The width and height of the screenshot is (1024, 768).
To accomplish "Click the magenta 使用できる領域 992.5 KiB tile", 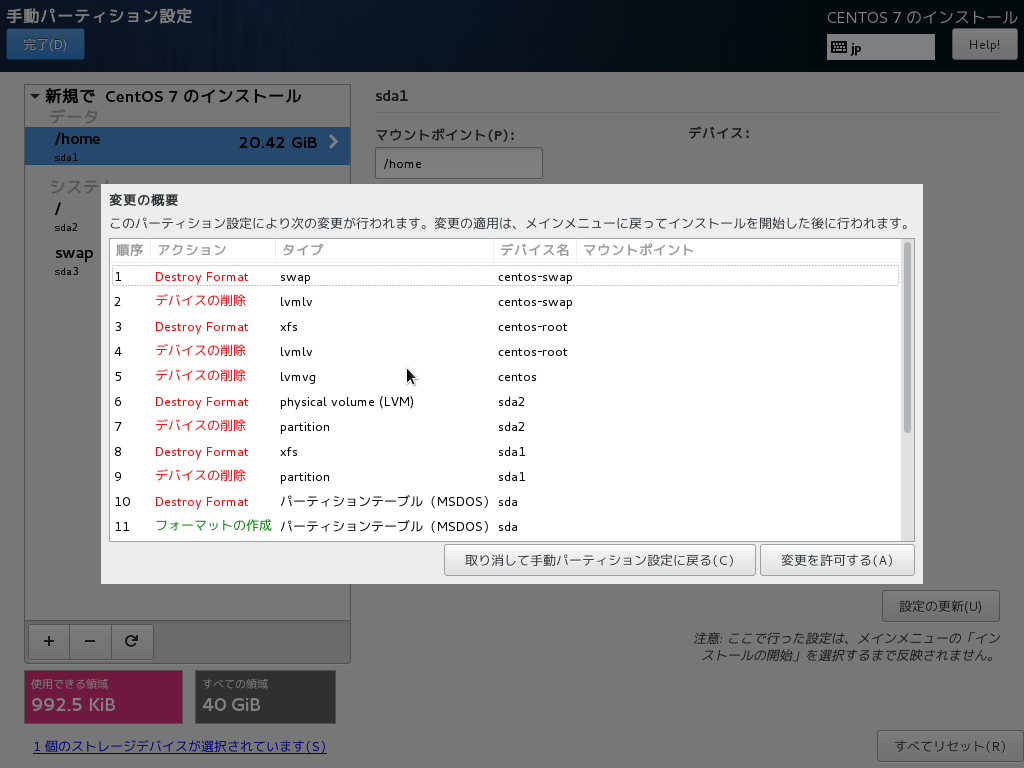I will [x=103, y=696].
